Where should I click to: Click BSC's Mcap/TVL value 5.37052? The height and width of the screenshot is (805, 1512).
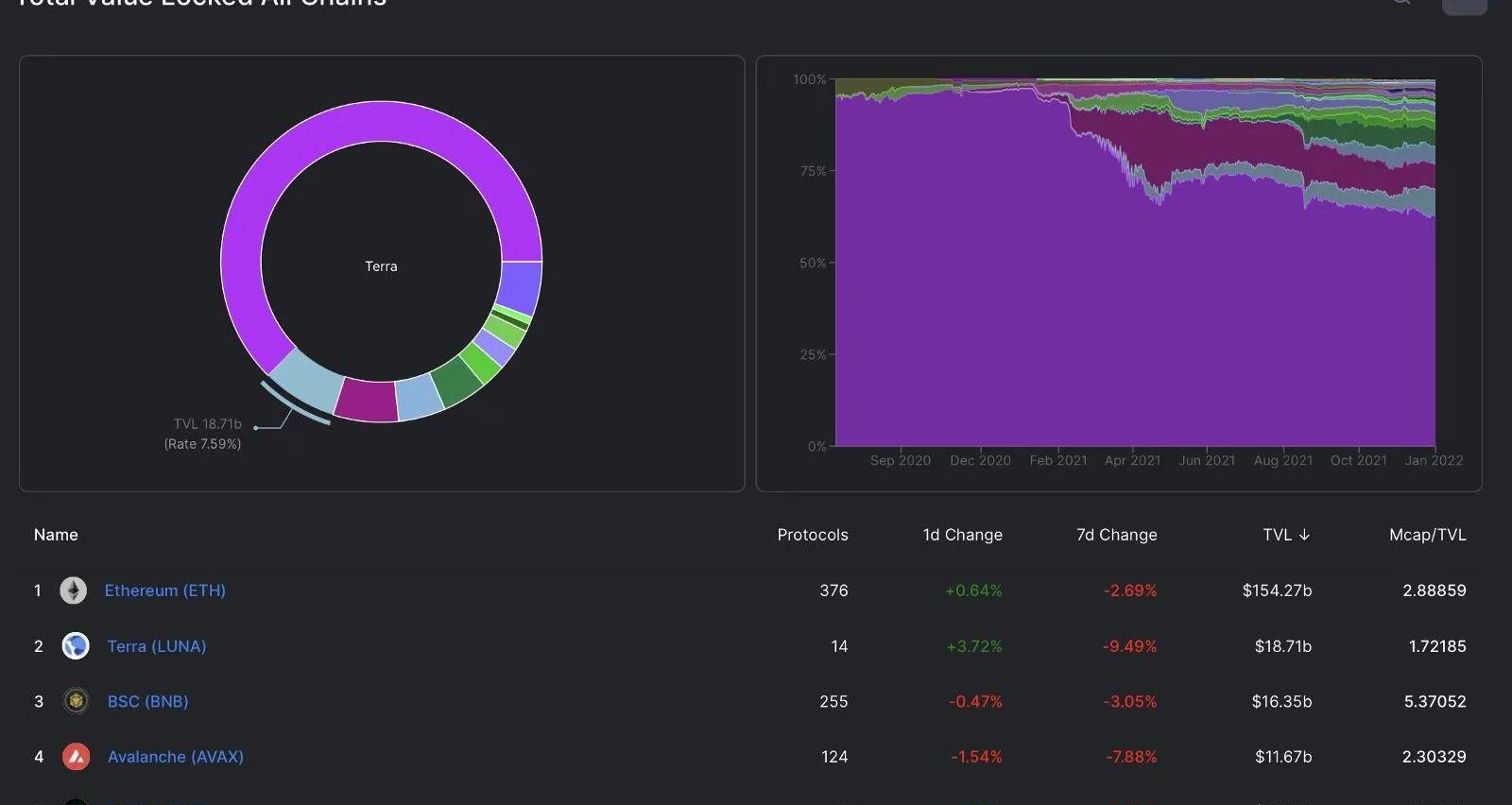pos(1435,701)
